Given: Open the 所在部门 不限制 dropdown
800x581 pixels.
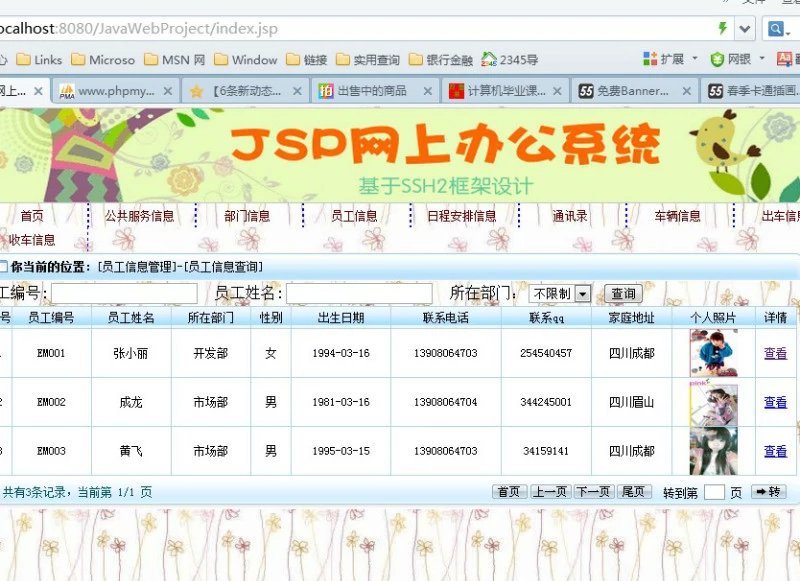Looking at the screenshot, I should [559, 293].
